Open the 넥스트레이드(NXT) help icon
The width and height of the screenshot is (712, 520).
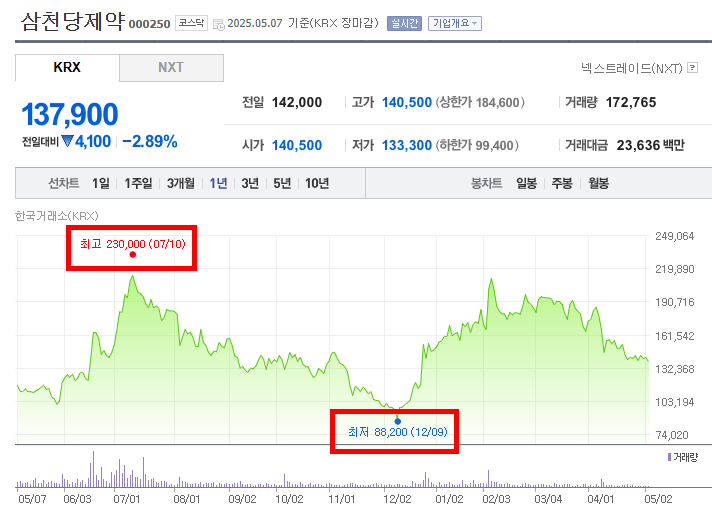(692, 68)
